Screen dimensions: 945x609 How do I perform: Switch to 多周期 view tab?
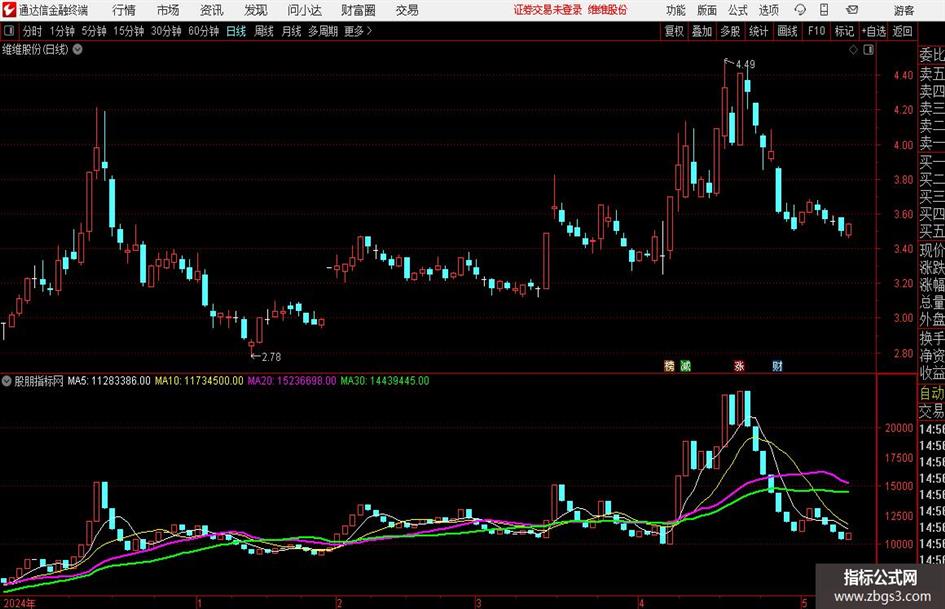point(323,31)
